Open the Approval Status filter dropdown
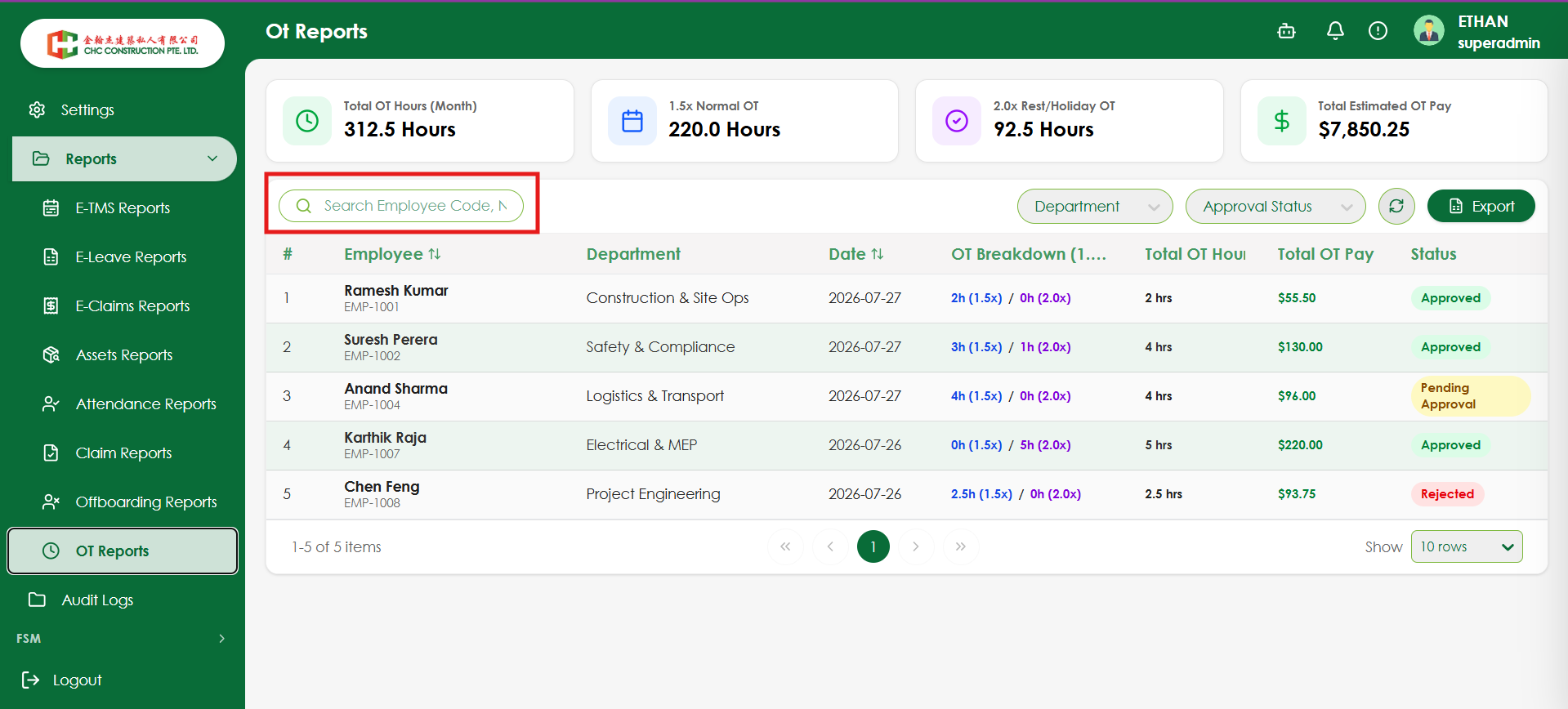Screen dimensions: 1568x709 [1275, 206]
